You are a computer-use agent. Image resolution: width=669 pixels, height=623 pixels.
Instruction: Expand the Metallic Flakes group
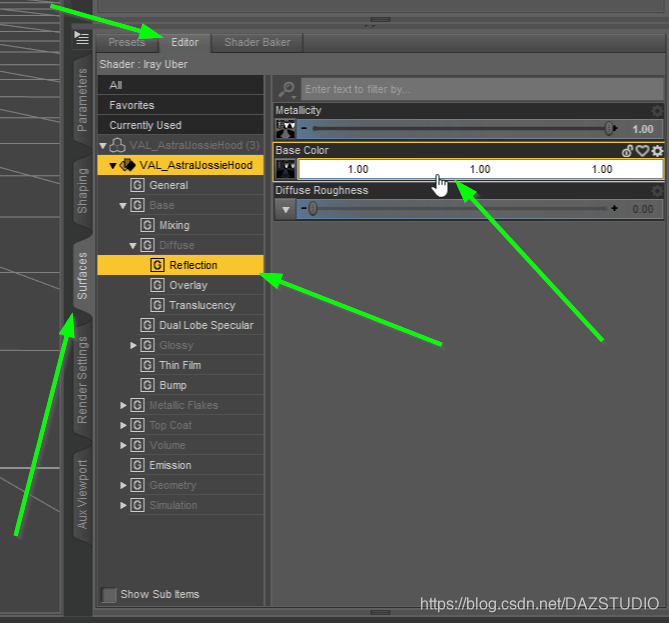123,405
